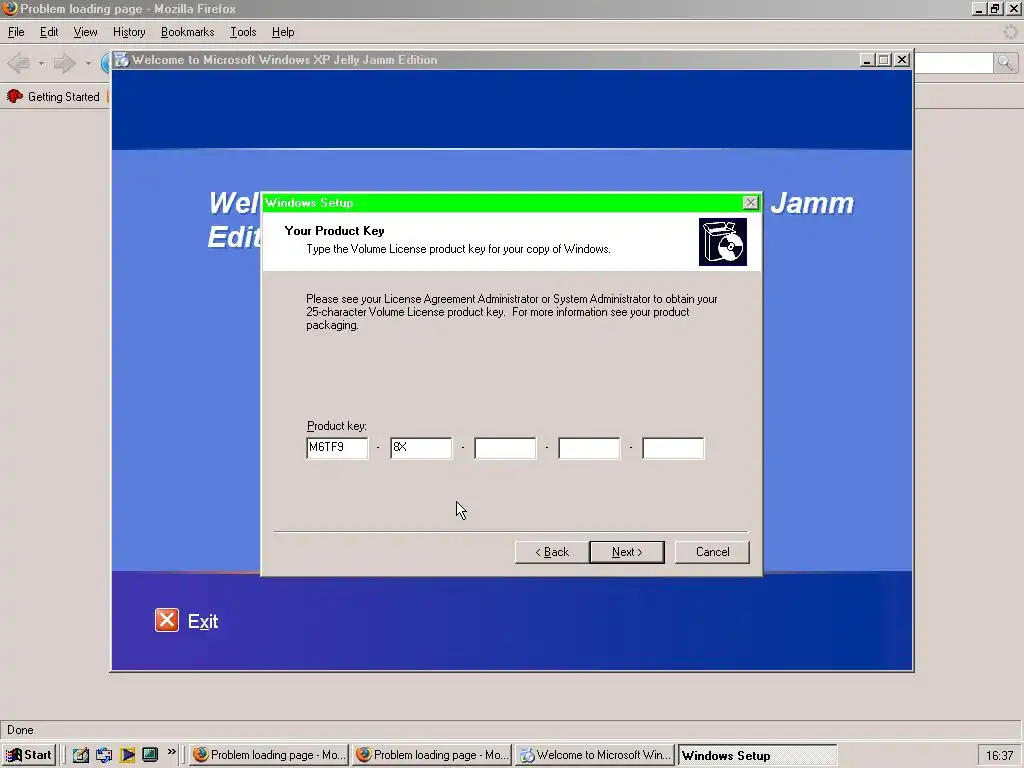Open the Firefox Edit menu

pyautogui.click(x=49, y=32)
